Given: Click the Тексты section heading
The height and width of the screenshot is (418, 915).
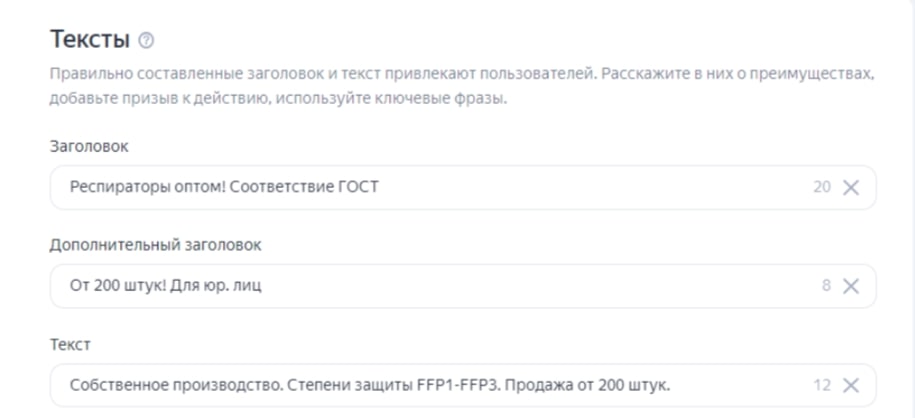Looking at the screenshot, I should tap(90, 40).
